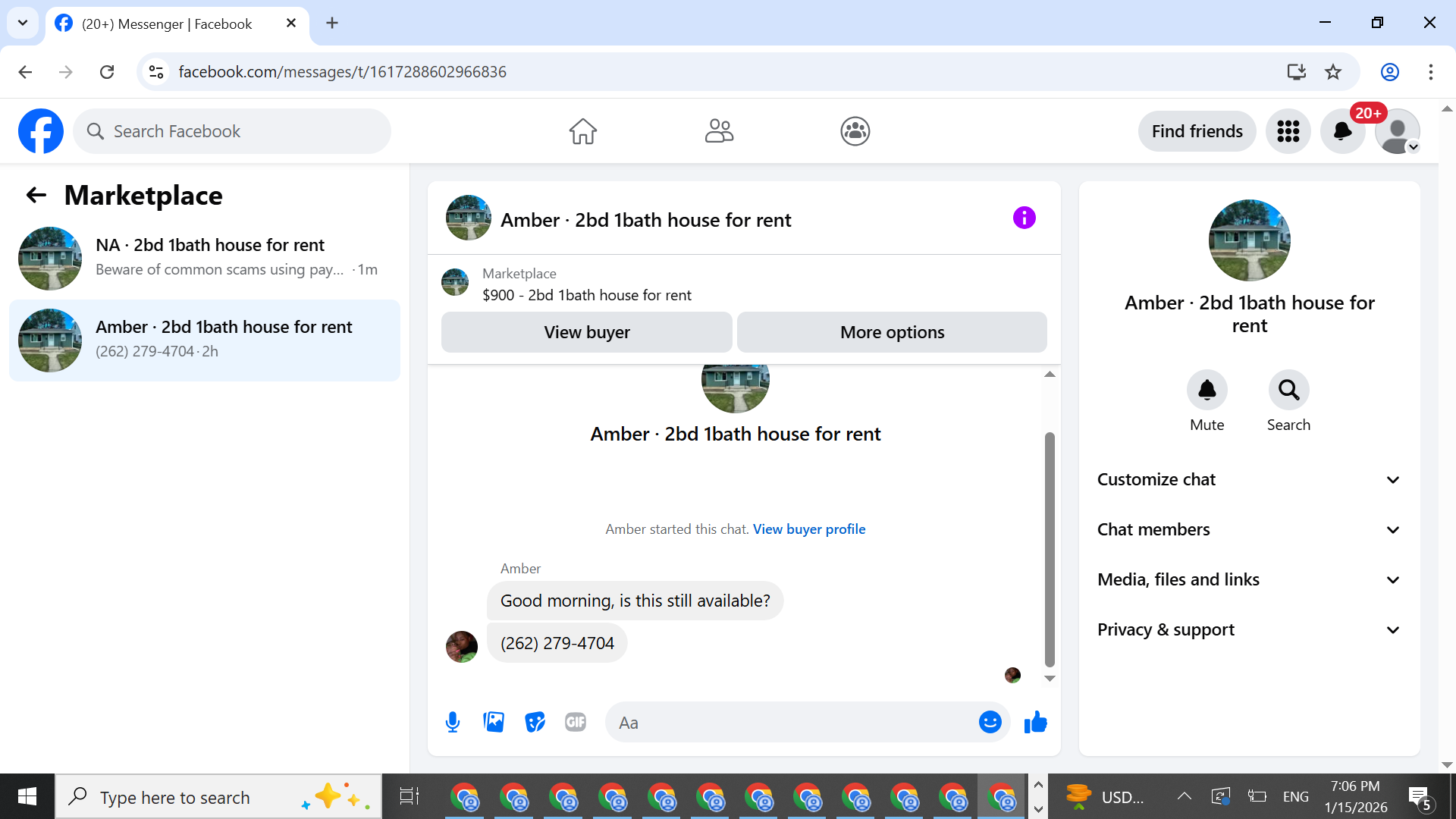This screenshot has height=819, width=1456.
Task: Expand Privacy & support section
Action: tap(1249, 629)
